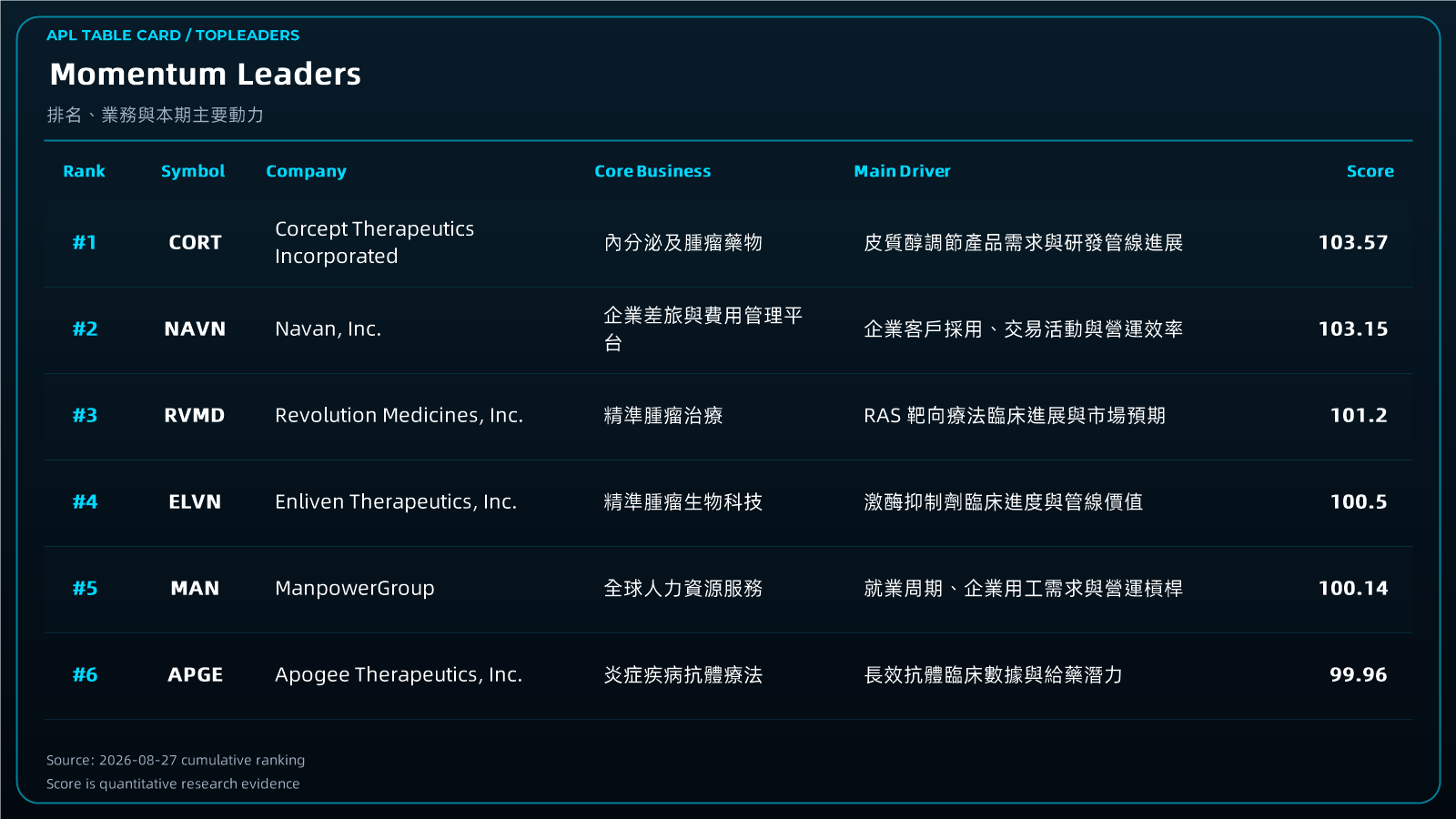Select Apogee Therapeutics, Inc. company name
Screen dimensions: 1456x819
[x=399, y=674]
